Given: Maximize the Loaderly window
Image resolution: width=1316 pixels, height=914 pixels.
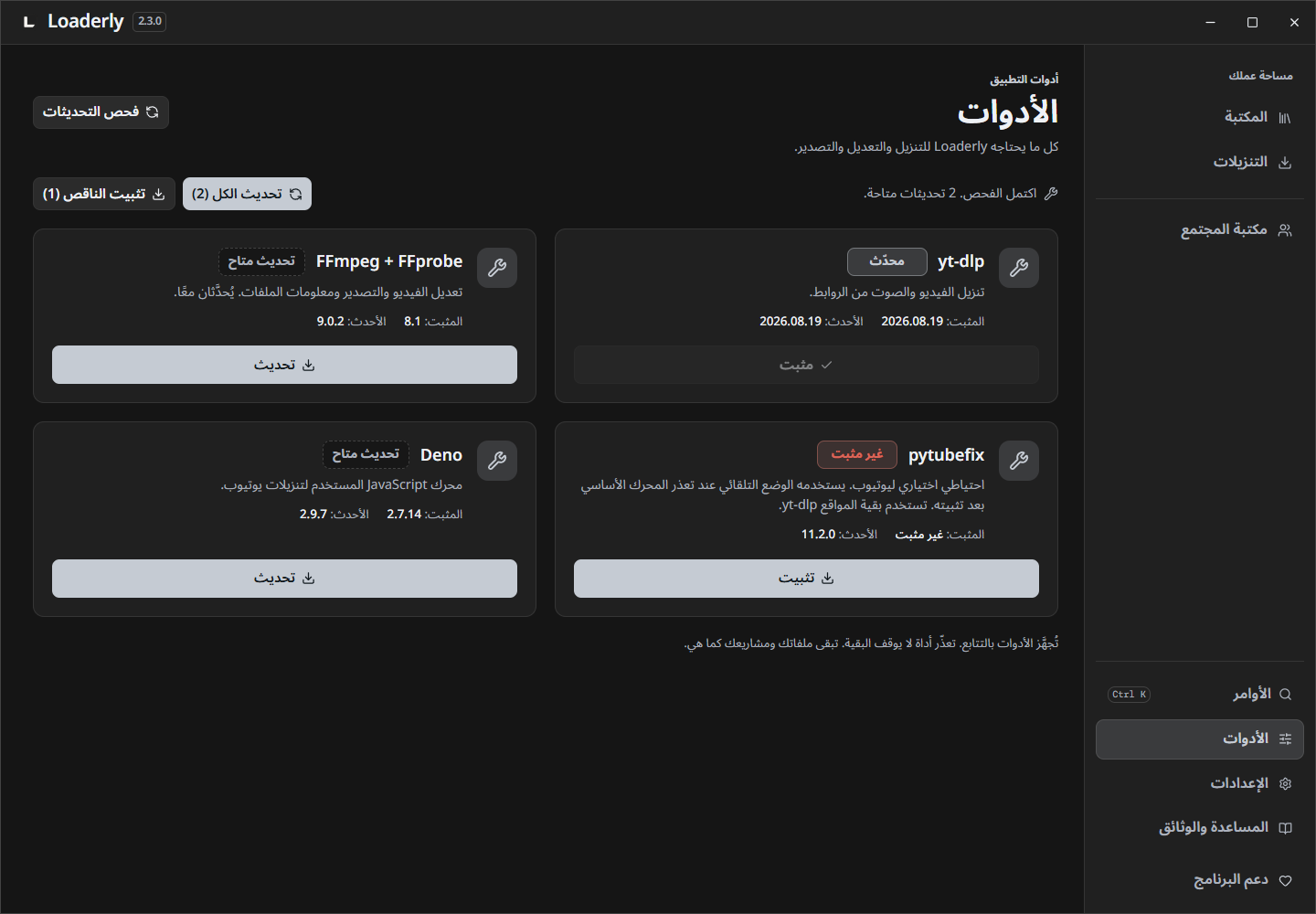Looking at the screenshot, I should coord(1252,22).
